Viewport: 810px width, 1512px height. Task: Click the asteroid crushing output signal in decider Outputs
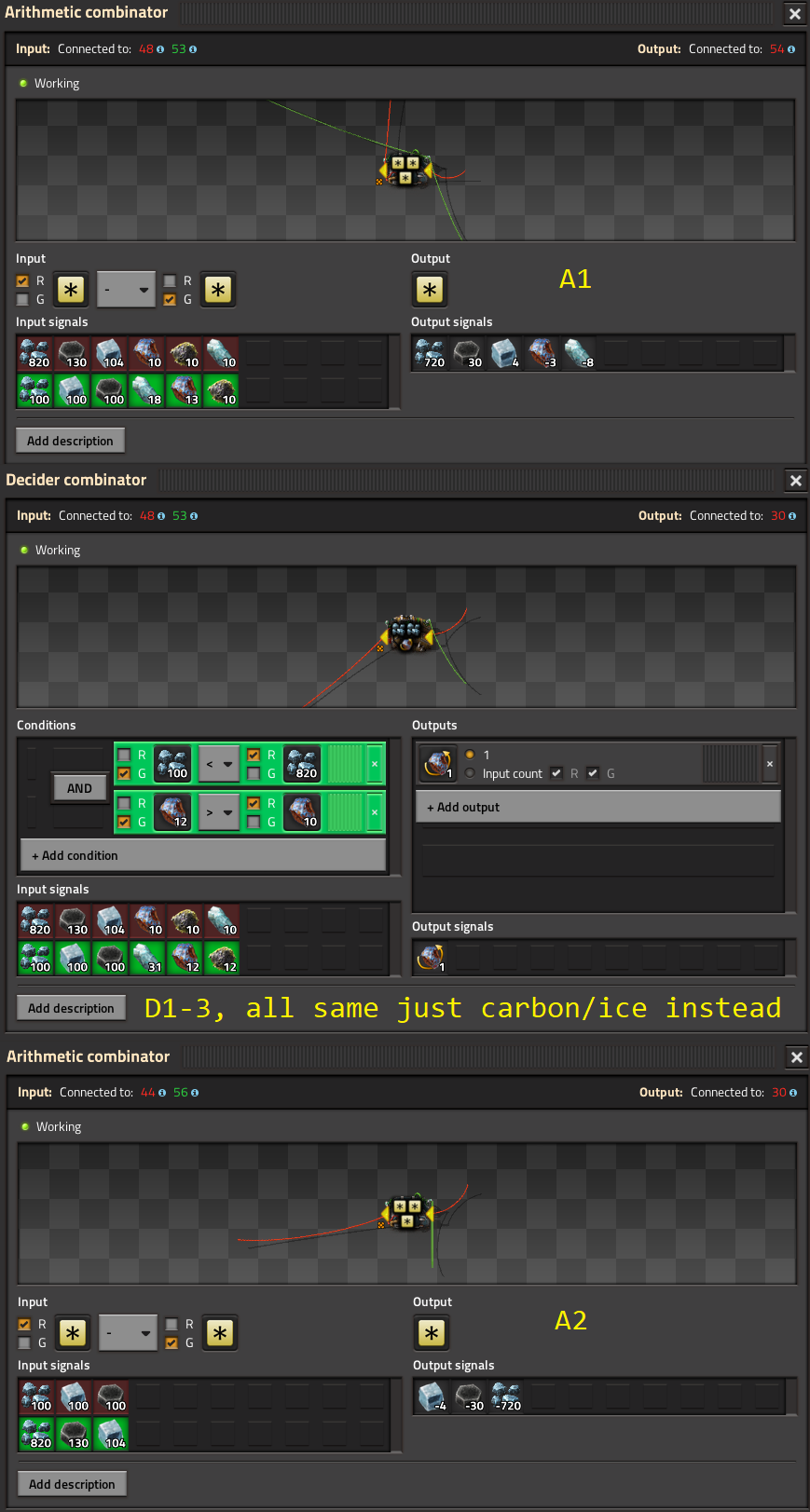436,764
